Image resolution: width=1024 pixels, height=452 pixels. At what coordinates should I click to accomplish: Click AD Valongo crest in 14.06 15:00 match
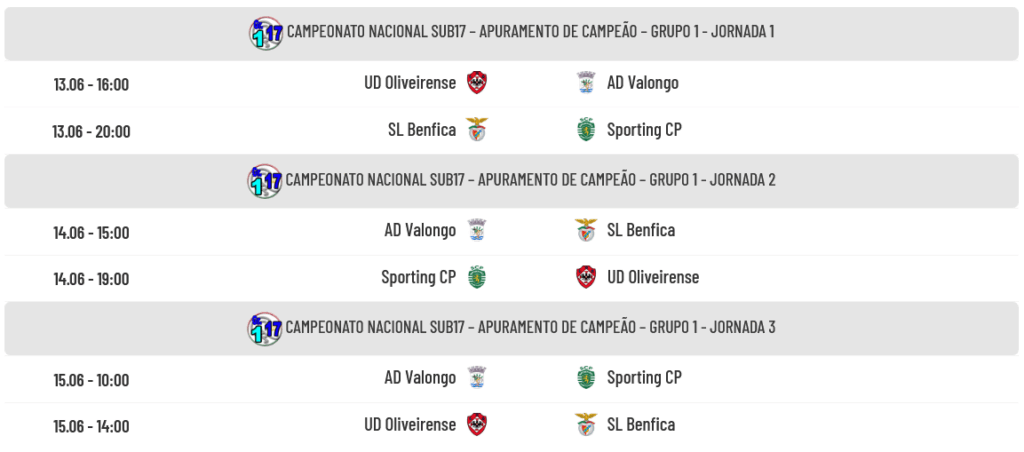[477, 230]
